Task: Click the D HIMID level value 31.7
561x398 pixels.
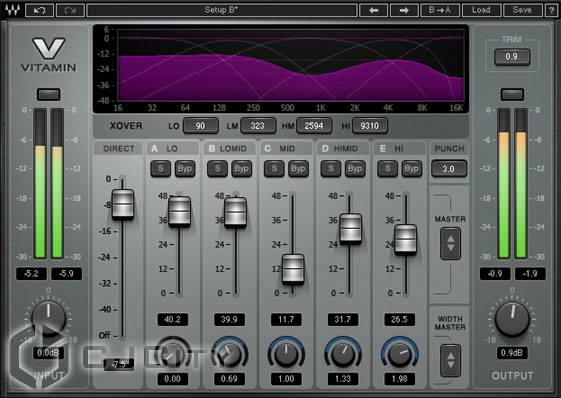Action: pyautogui.click(x=343, y=319)
